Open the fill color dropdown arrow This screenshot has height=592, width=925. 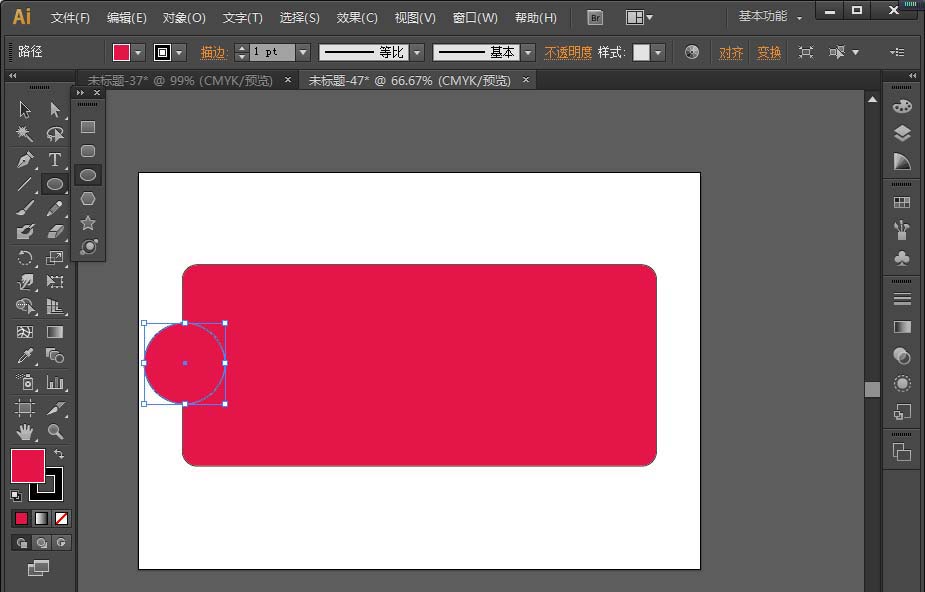pos(138,52)
